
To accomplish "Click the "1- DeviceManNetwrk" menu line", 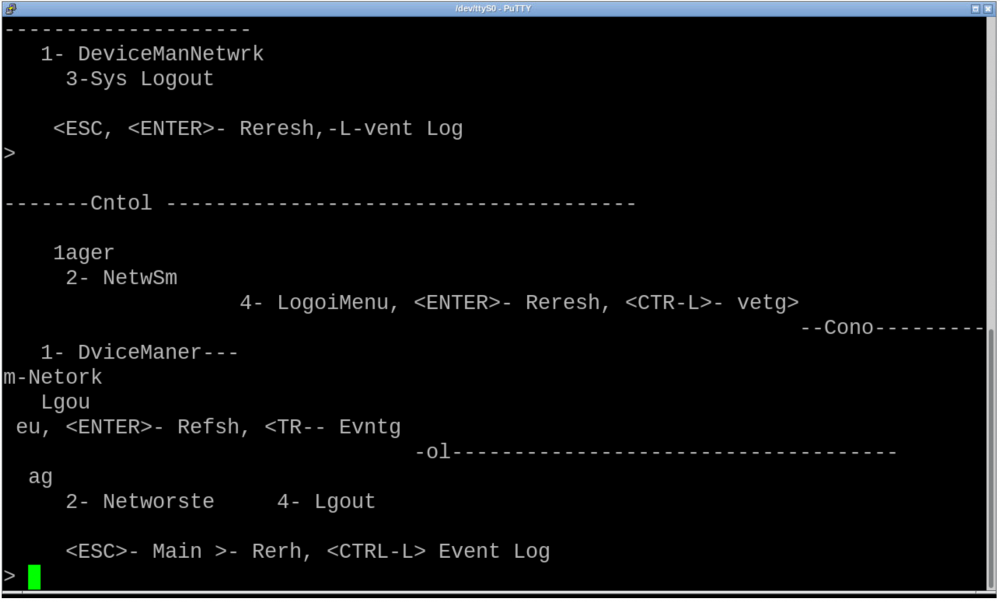I will 152,54.
